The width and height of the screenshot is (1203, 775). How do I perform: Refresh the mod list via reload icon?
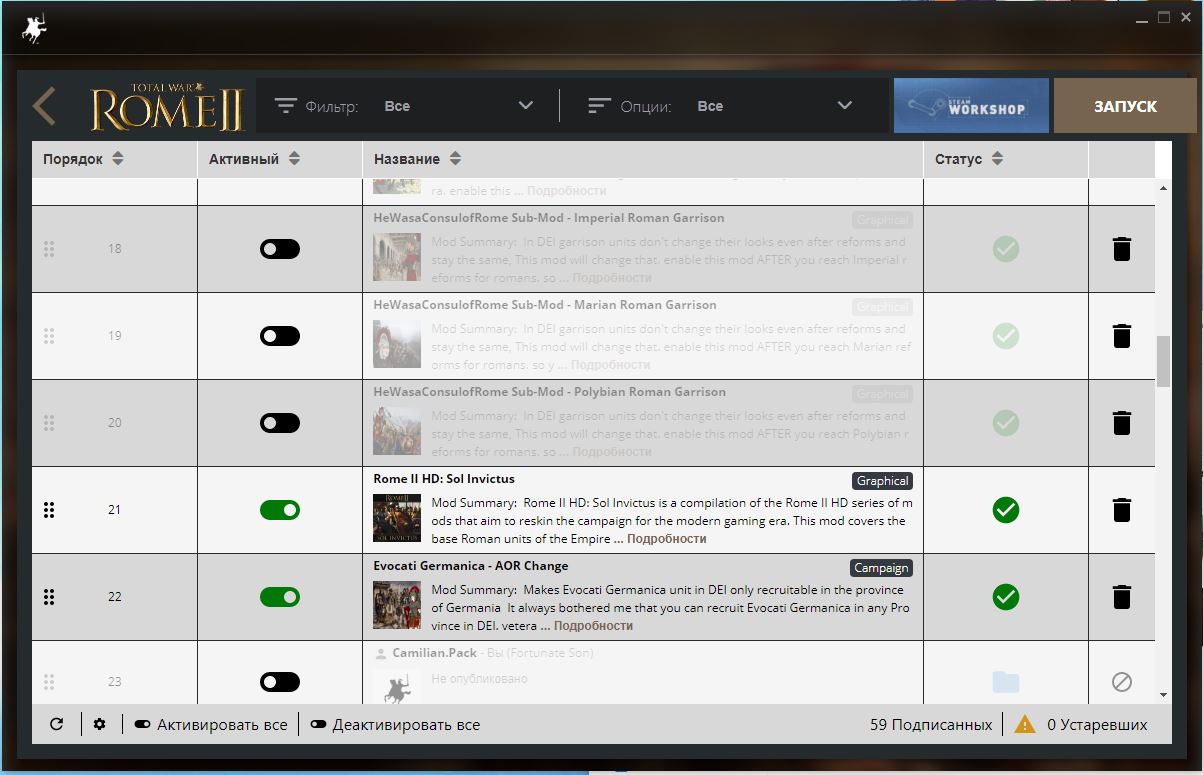[x=56, y=724]
